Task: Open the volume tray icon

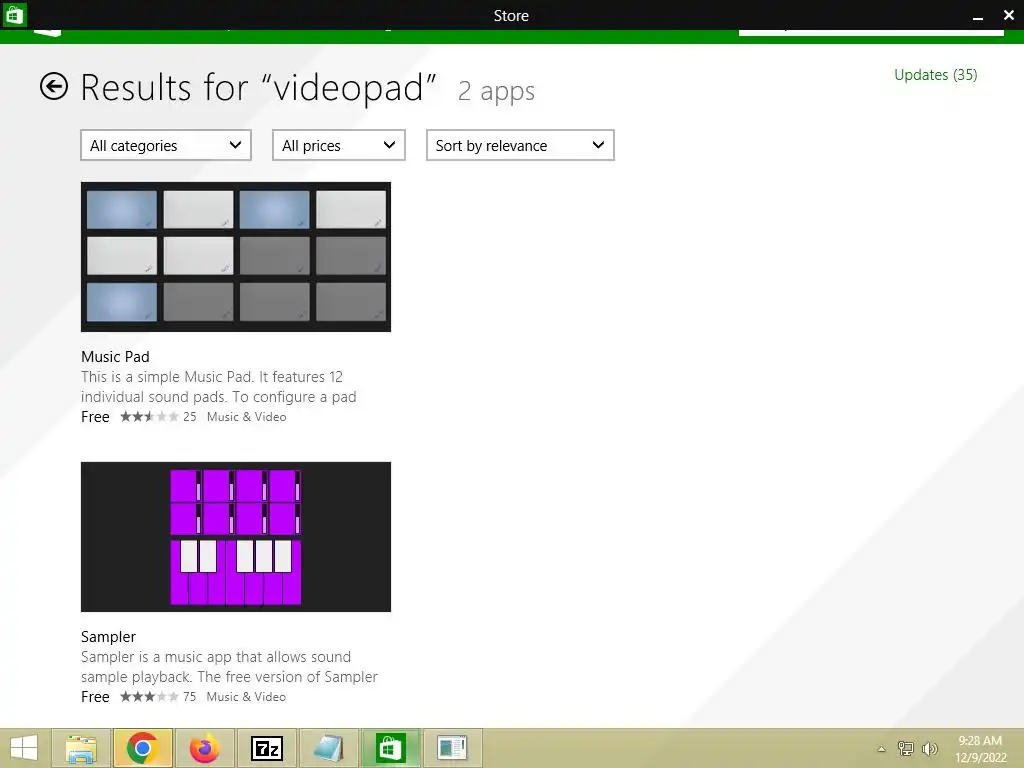Action: tap(929, 748)
